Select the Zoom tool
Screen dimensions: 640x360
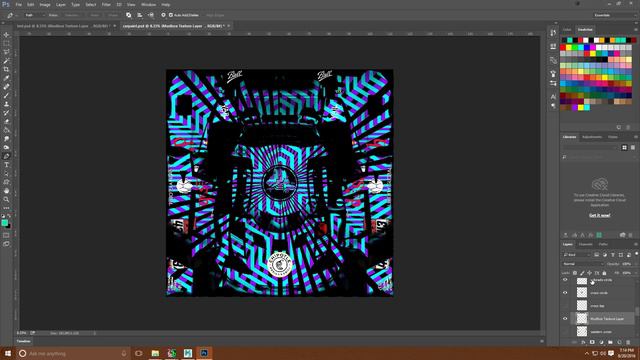[x=7, y=200]
